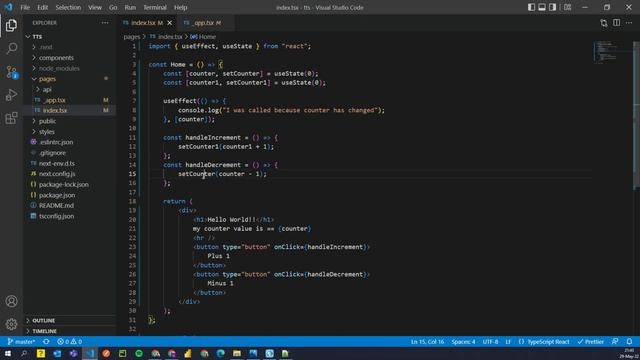Toggle the Secondary Side Bar layout button
Screen dimensions: 640x360
[x=552, y=7]
